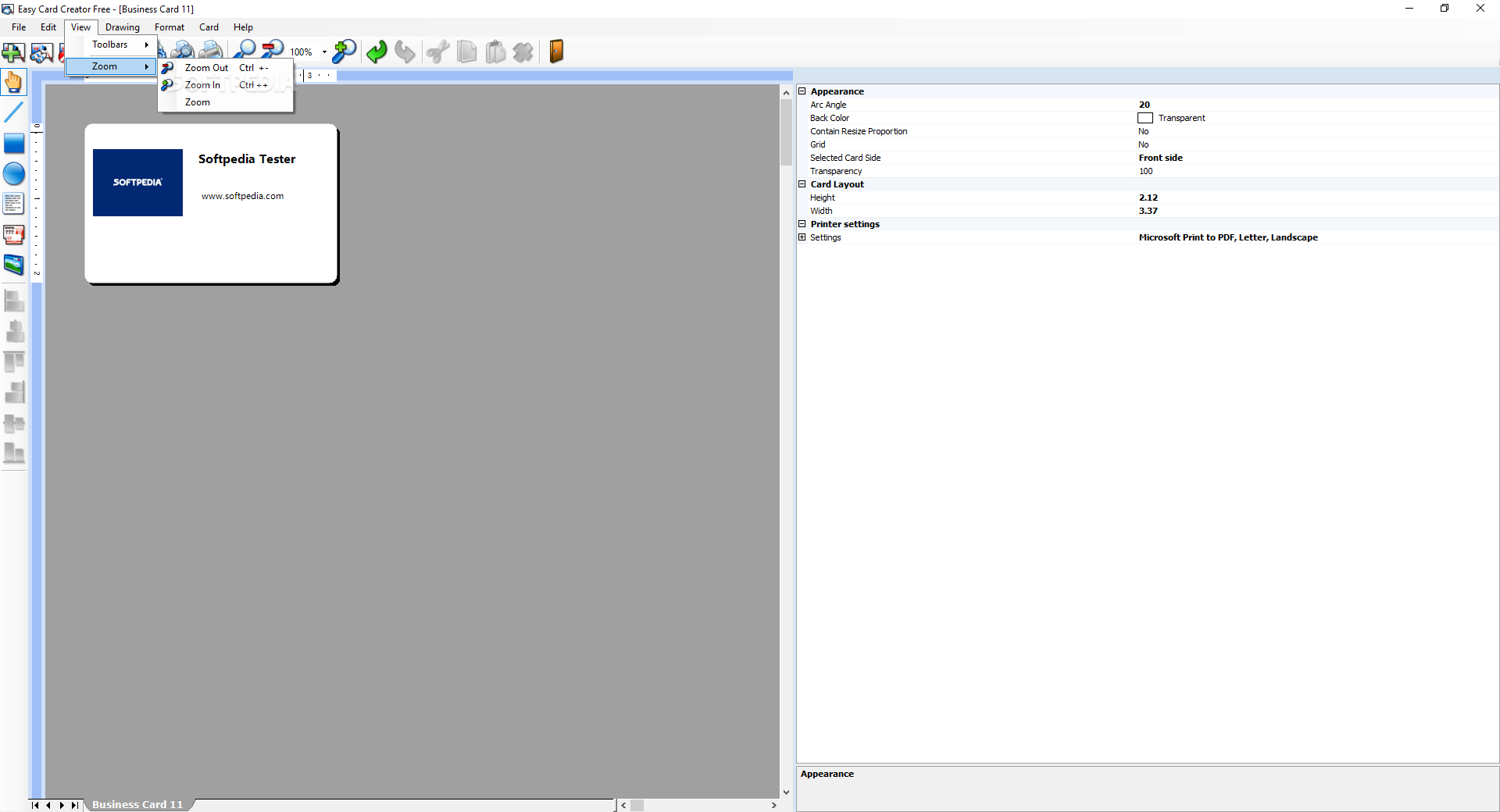Click the align bottom edges icon

[x=14, y=453]
